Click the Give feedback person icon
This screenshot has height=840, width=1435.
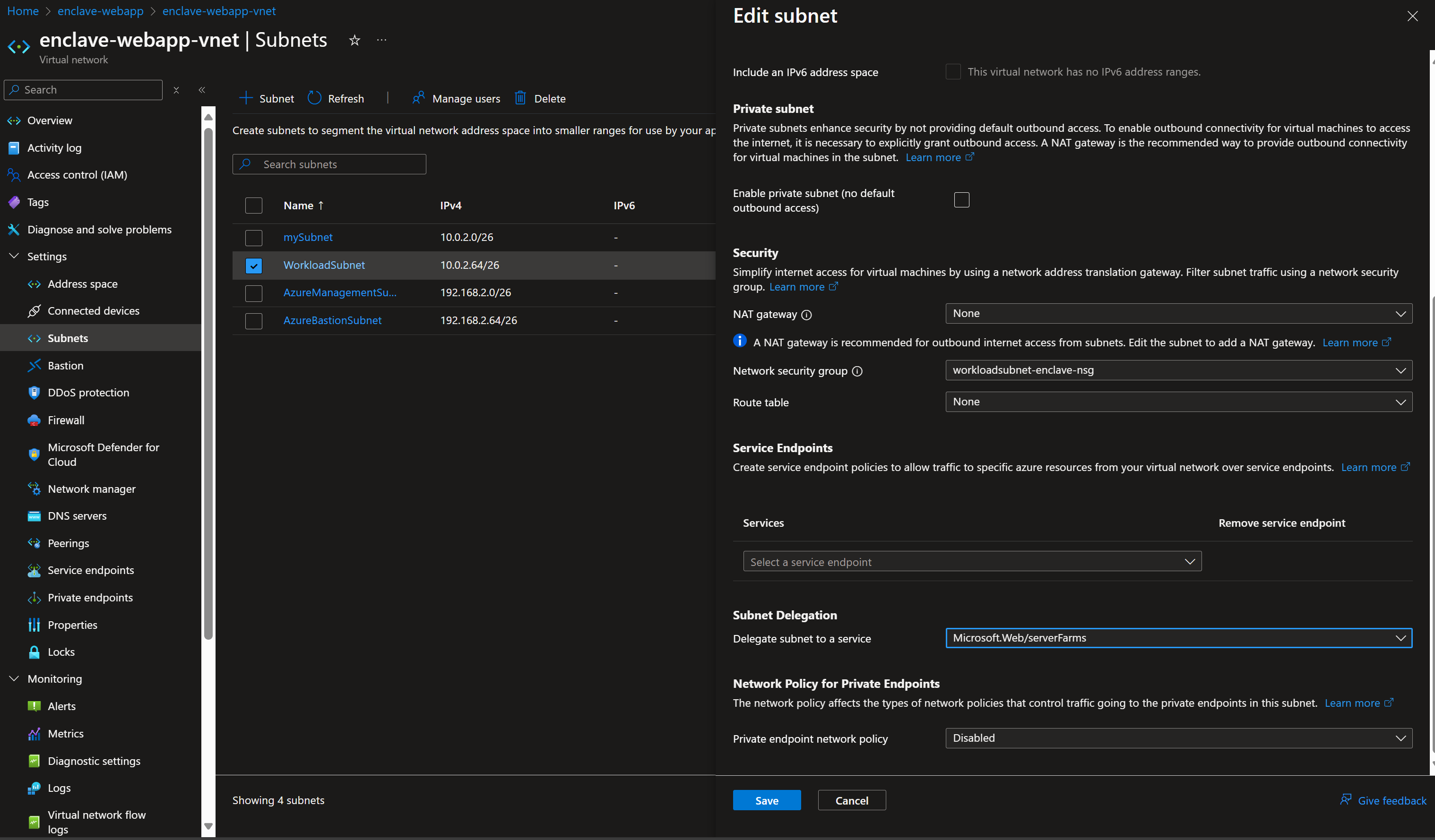click(x=1346, y=799)
